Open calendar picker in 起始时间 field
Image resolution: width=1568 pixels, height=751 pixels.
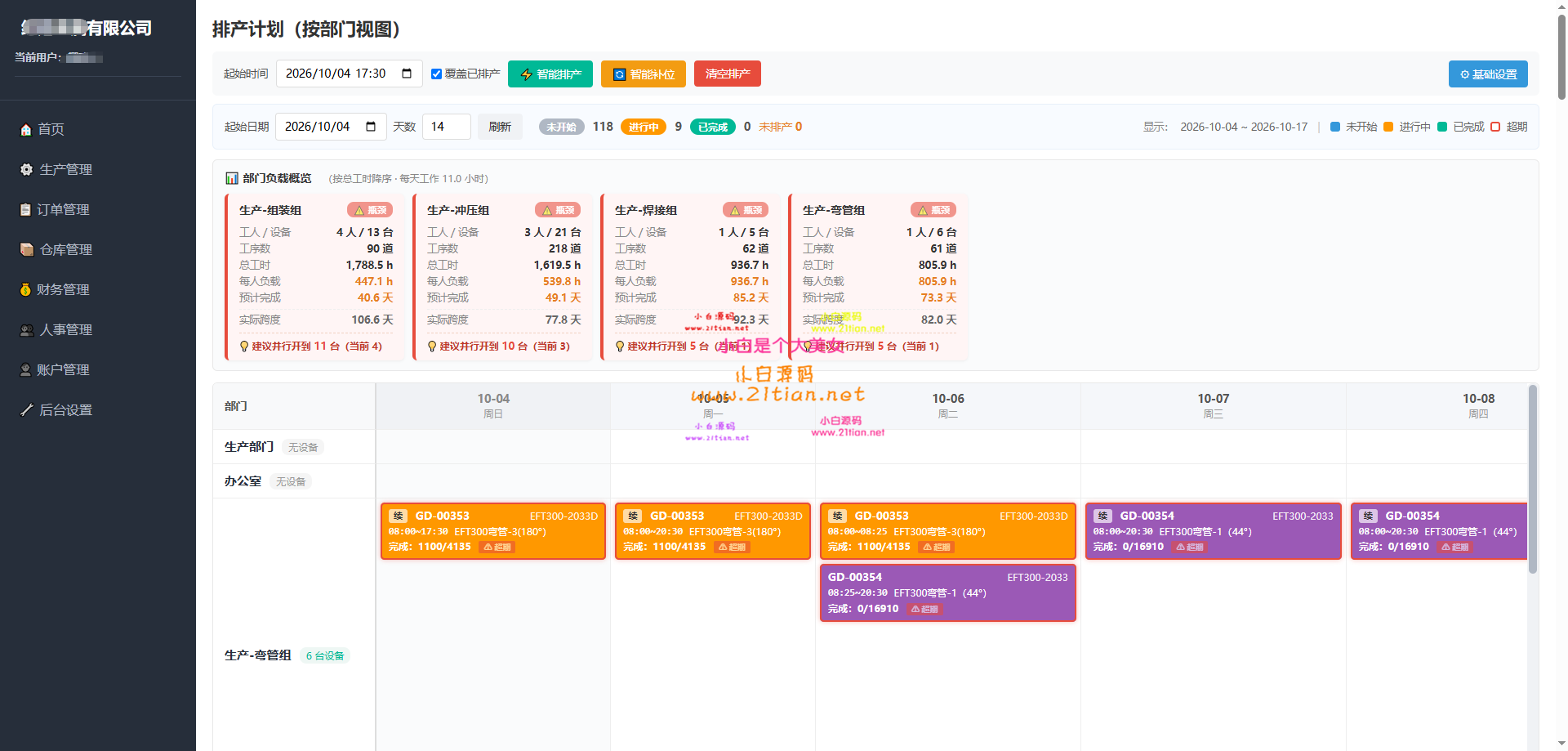point(407,74)
